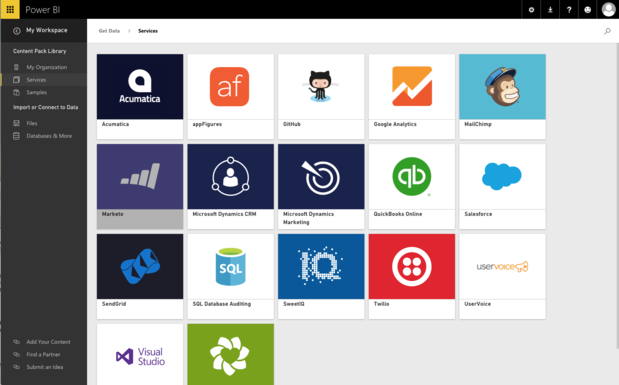Click the Find a Partner link
The width and height of the screenshot is (619, 385).
tap(43, 355)
